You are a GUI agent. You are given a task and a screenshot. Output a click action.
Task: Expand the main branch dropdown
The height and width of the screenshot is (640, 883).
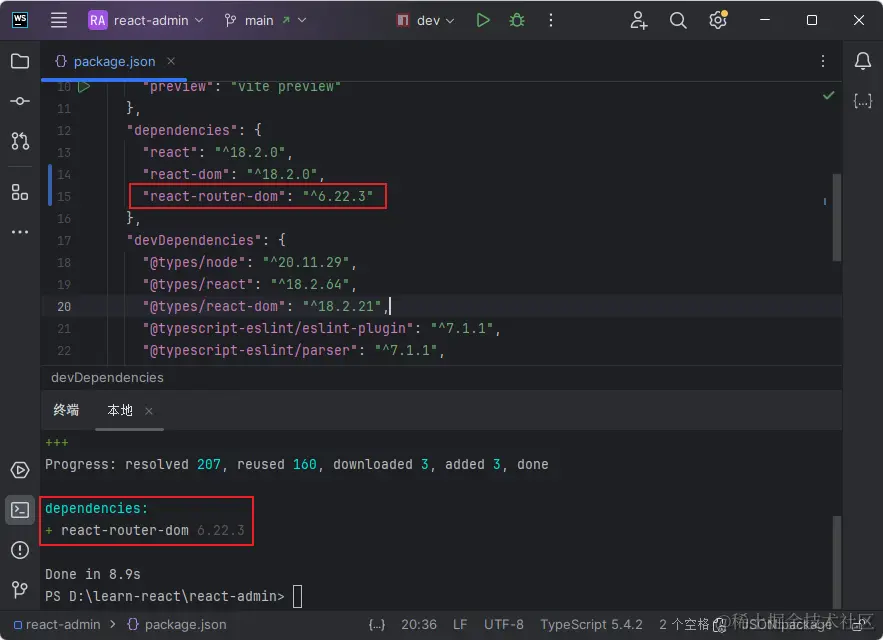(265, 20)
